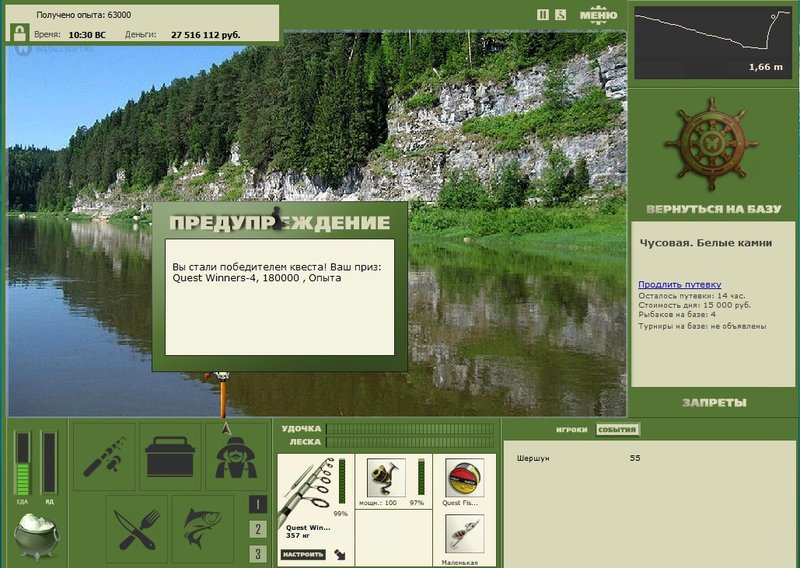Open the fisherman profile icon
This screenshot has height=568, width=800.
pyautogui.click(x=236, y=457)
